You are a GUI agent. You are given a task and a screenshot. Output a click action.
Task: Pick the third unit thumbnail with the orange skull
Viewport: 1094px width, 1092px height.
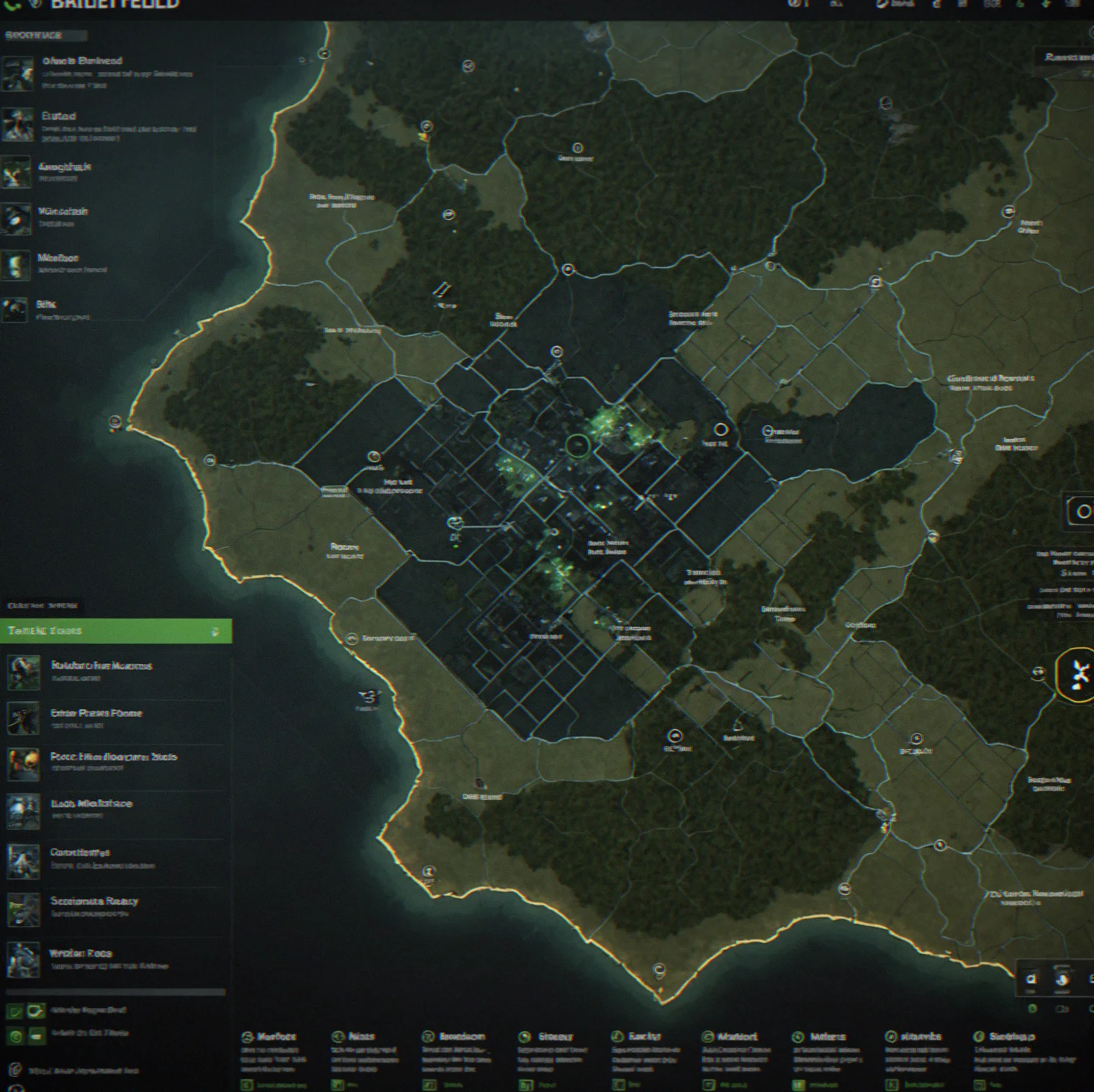pyautogui.click(x=24, y=764)
